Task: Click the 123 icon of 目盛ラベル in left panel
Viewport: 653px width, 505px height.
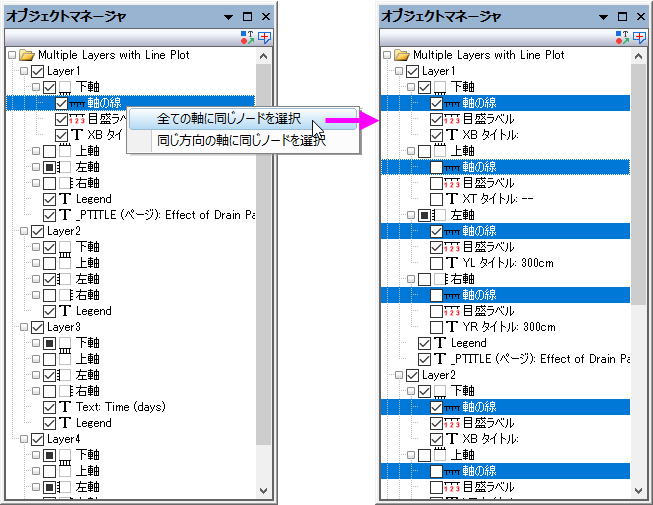Action: coord(77,119)
